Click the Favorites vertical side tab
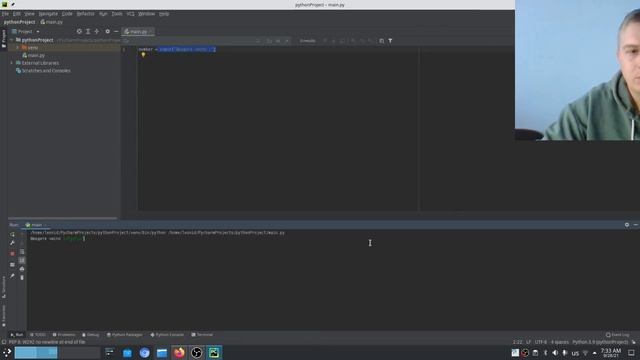640x360 pixels. (4, 316)
